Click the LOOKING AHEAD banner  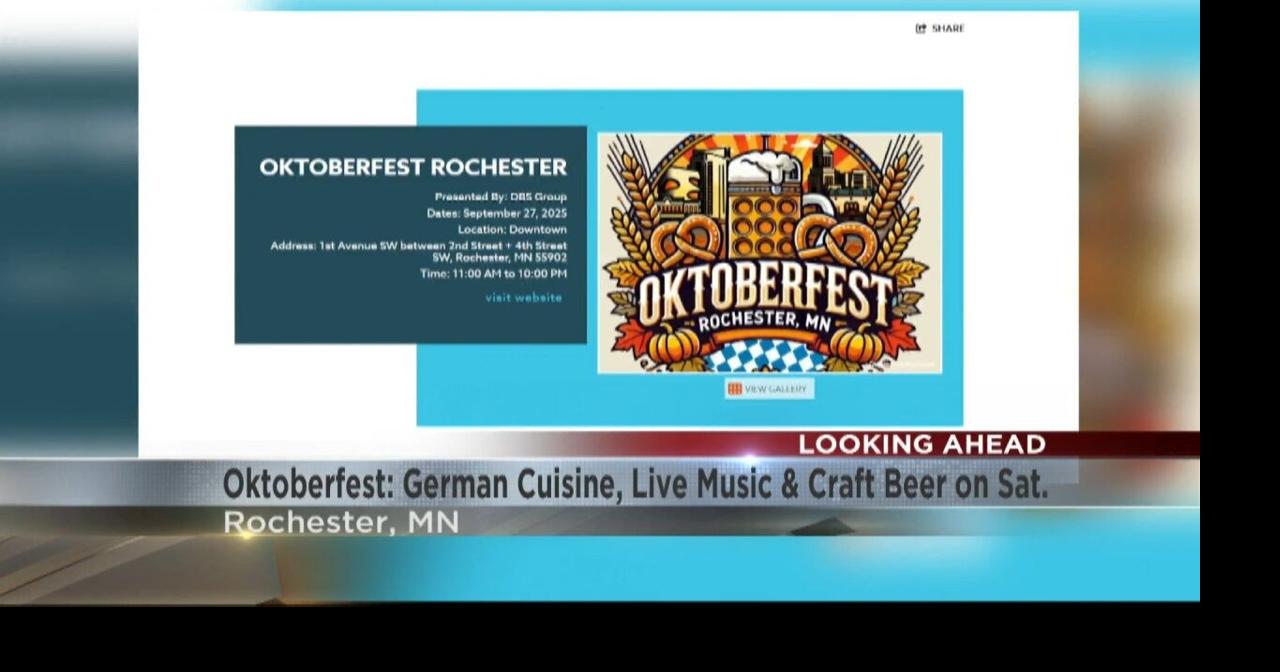coord(922,444)
